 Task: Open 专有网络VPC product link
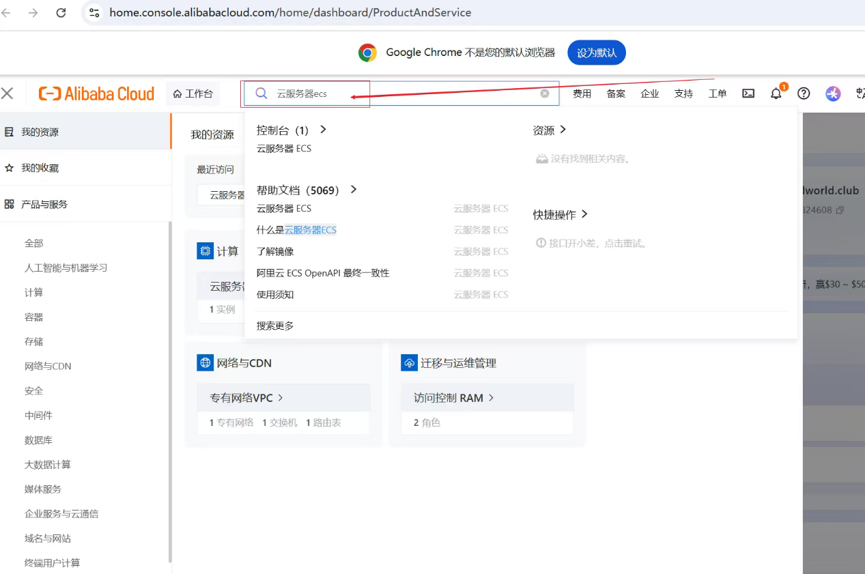click(246, 398)
